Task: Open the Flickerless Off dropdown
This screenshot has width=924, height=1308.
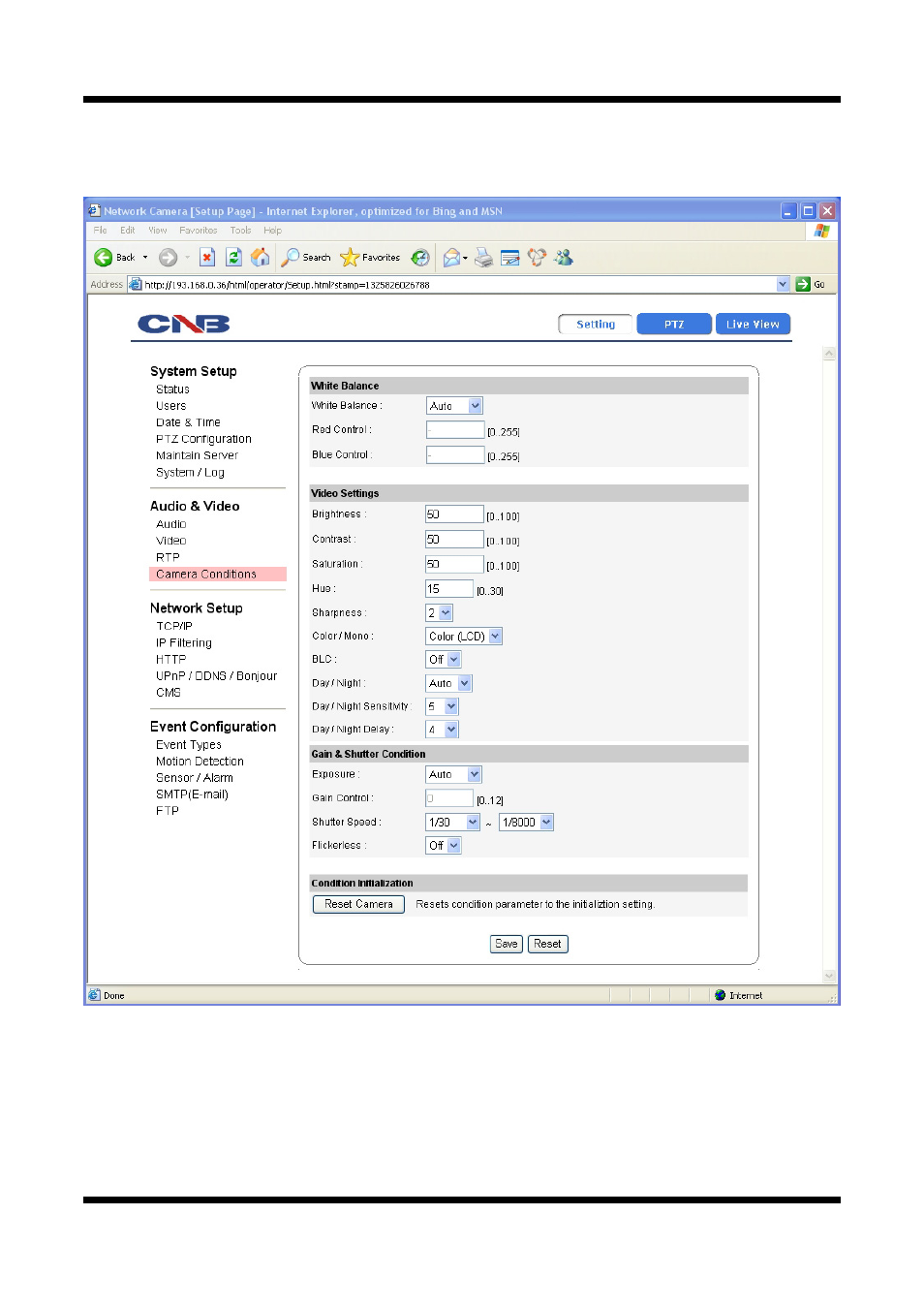Action: point(444,846)
